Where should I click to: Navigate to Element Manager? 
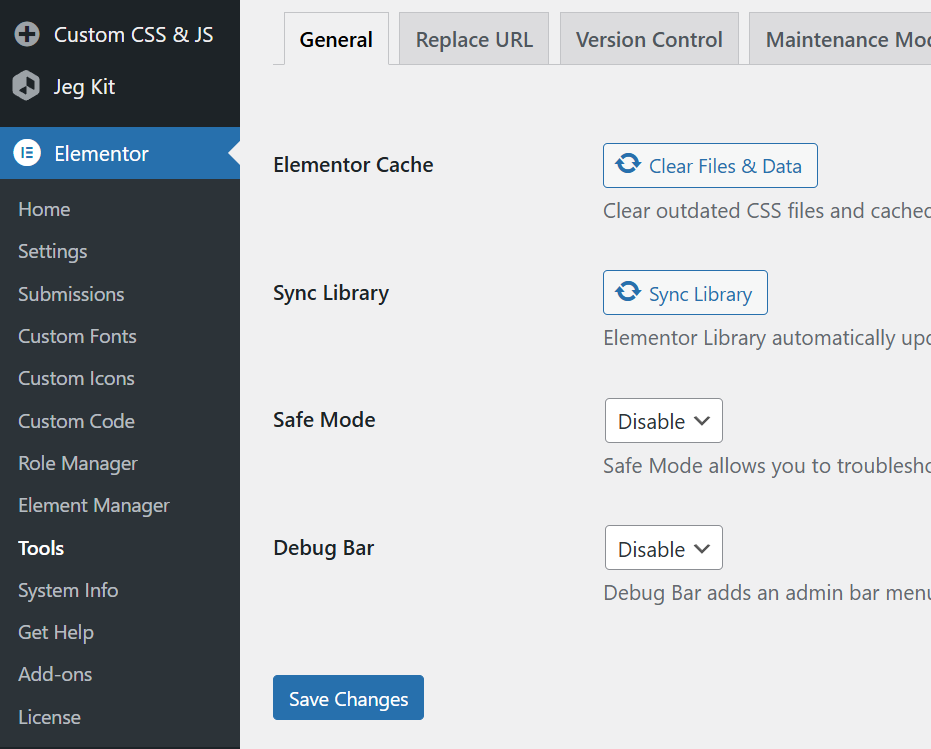pos(94,505)
